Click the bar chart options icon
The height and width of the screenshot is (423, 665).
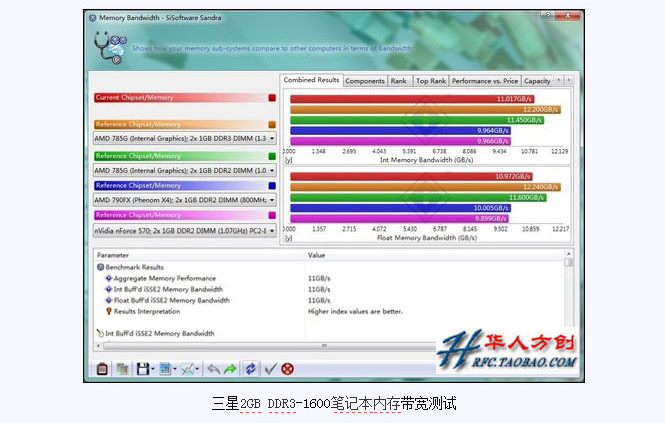click(x=165, y=369)
